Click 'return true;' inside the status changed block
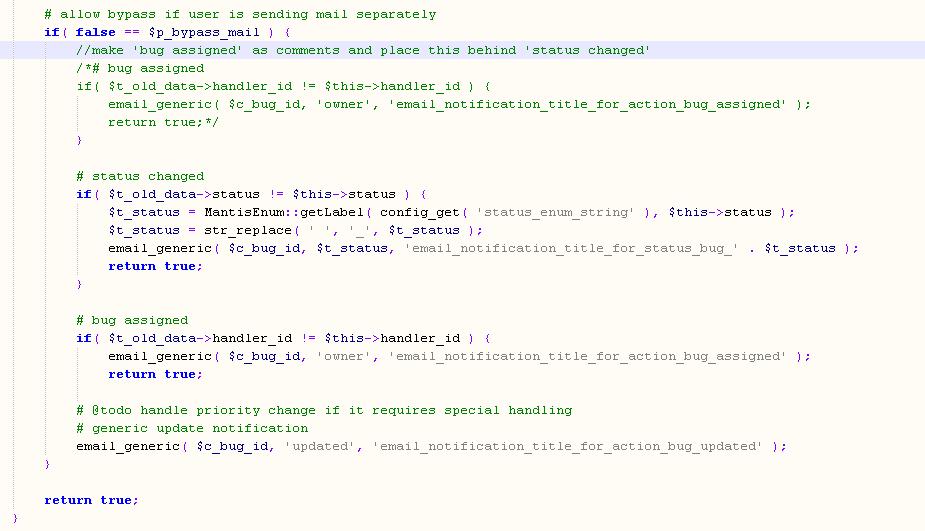The width and height of the screenshot is (925, 531). (155, 266)
